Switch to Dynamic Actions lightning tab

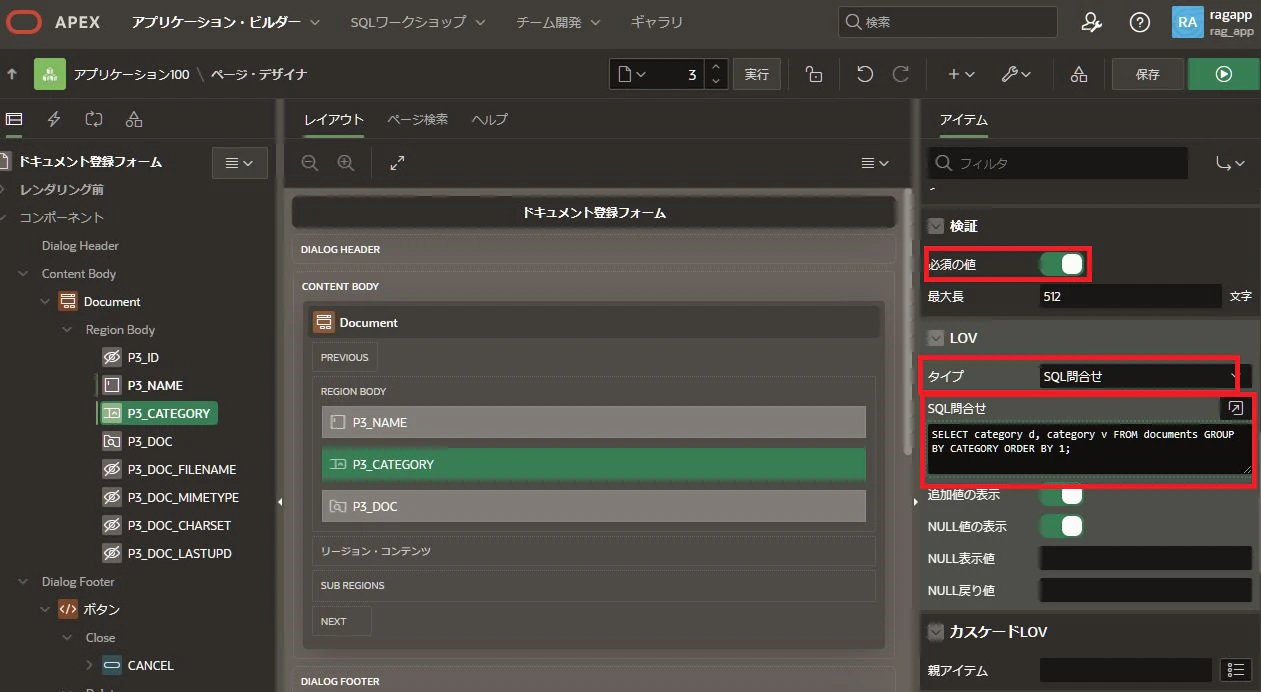pyautogui.click(x=54, y=119)
